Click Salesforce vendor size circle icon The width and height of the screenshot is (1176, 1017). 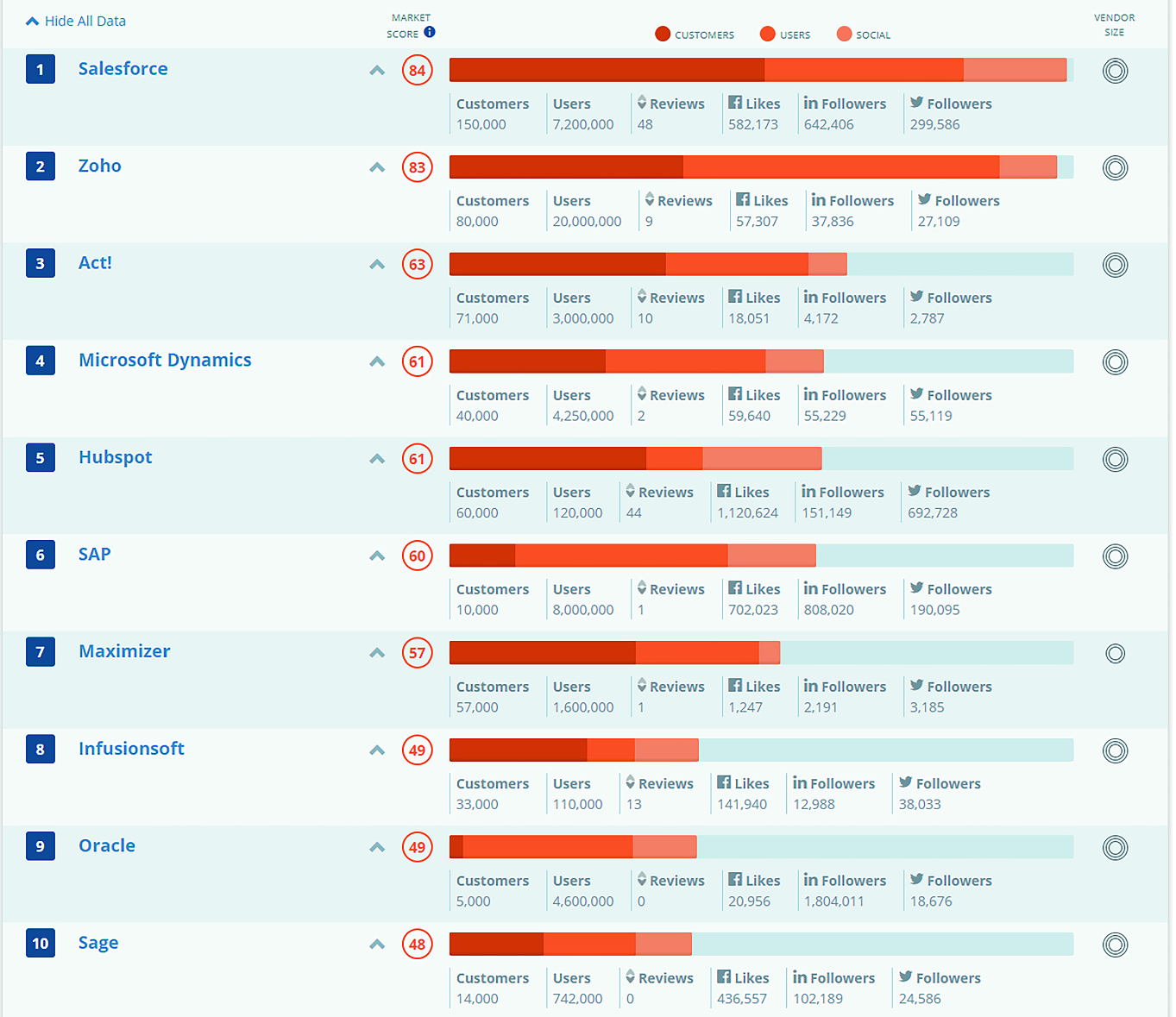[x=1115, y=71]
